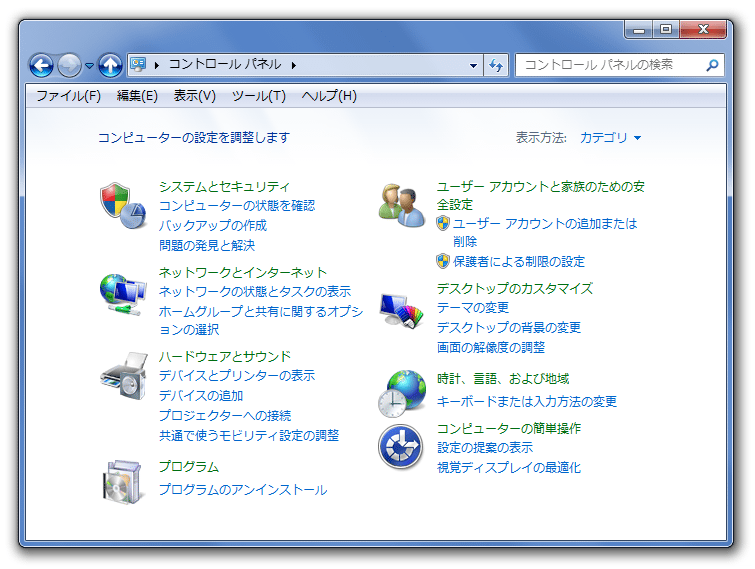Image resolution: width=755 pixels, height=569 pixels.
Task: Open the ファイル(F) menu
Action: tap(68, 96)
